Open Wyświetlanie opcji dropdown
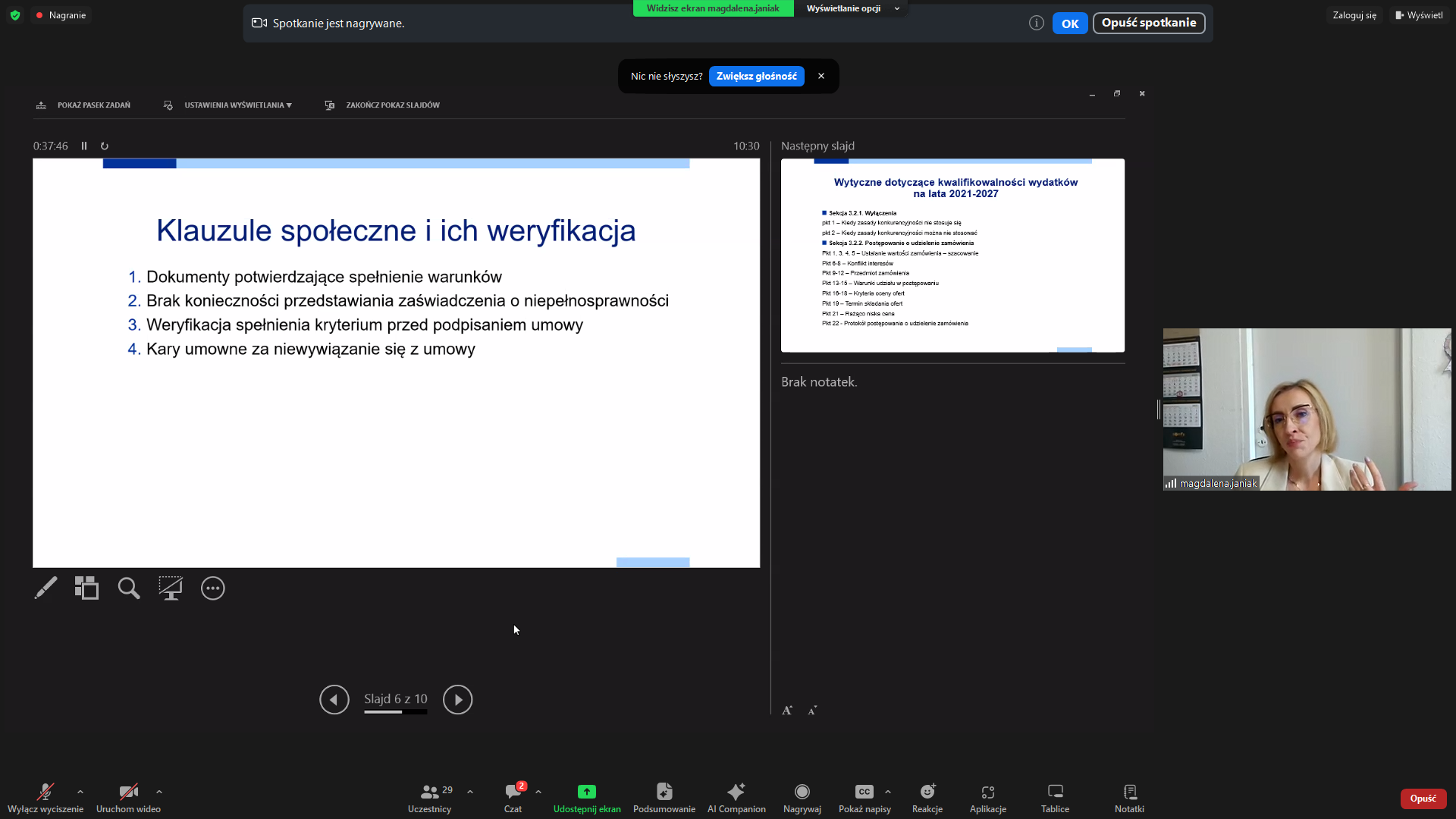This screenshot has width=1456, height=819. (852, 8)
